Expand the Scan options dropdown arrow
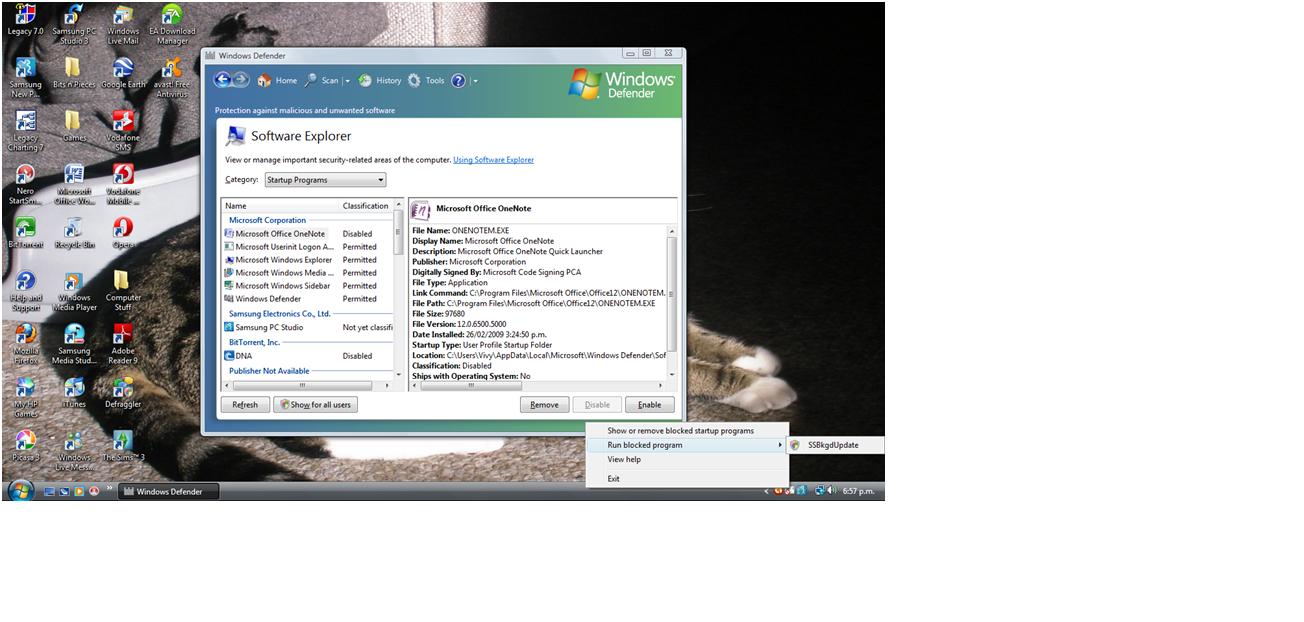 (x=348, y=81)
